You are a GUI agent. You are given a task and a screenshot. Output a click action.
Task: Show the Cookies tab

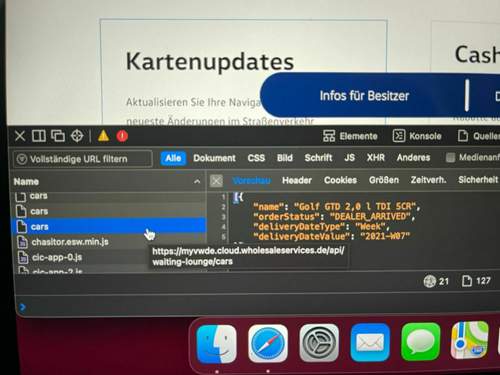pyautogui.click(x=340, y=180)
